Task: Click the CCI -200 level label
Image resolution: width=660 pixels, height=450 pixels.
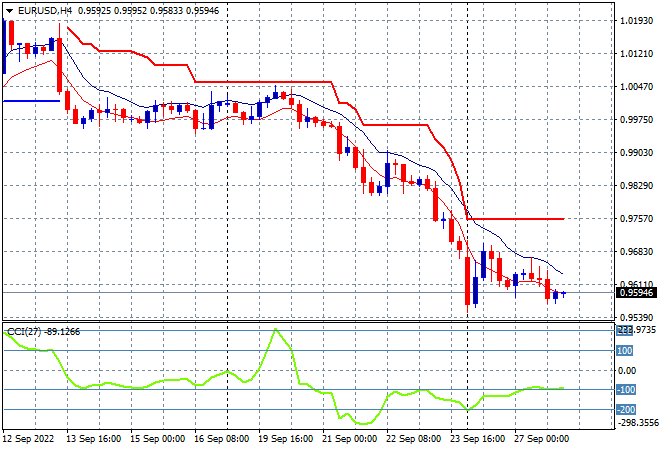Action: [x=626, y=409]
